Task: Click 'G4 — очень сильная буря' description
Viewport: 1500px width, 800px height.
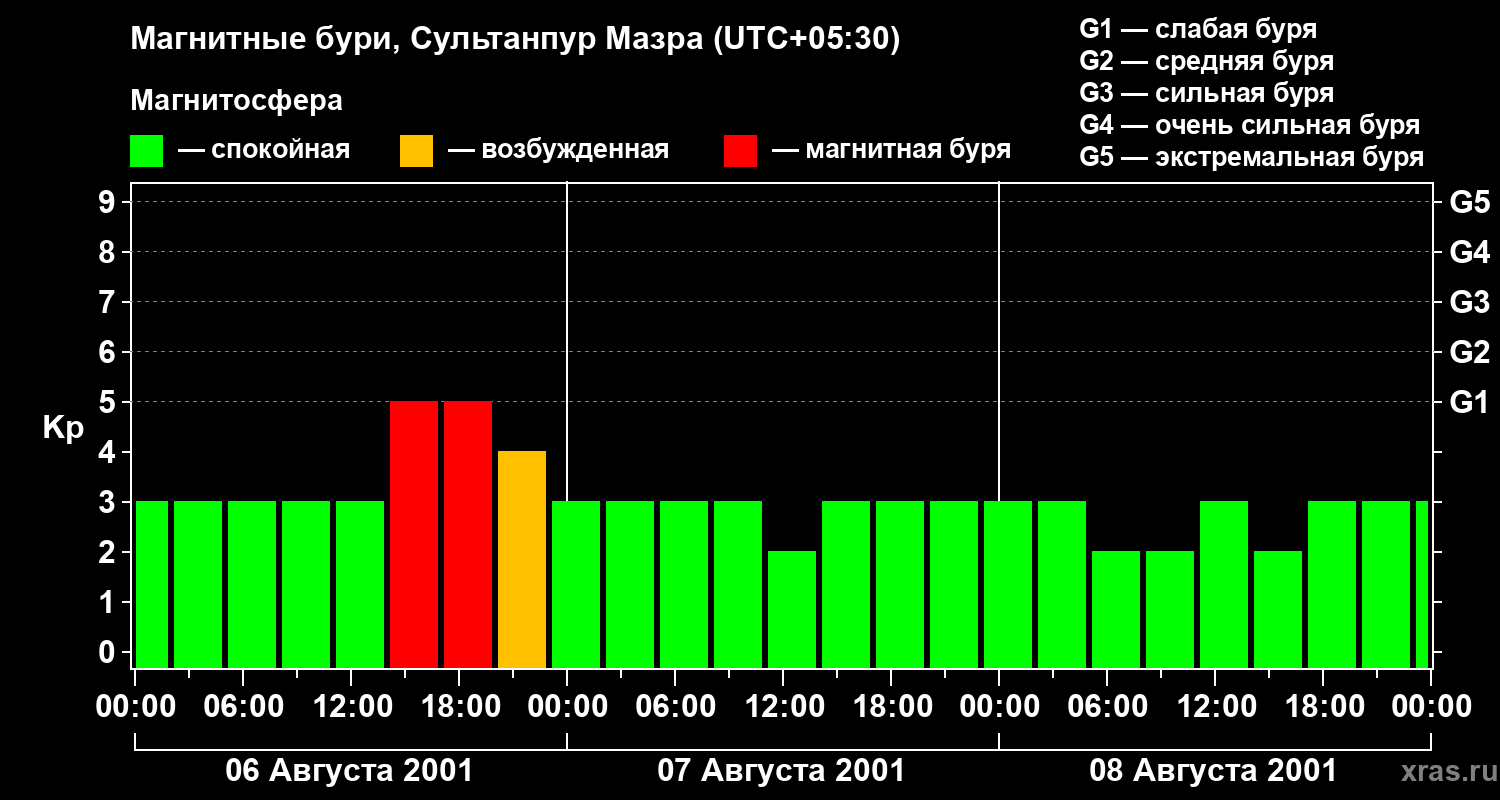Action: [1249, 125]
